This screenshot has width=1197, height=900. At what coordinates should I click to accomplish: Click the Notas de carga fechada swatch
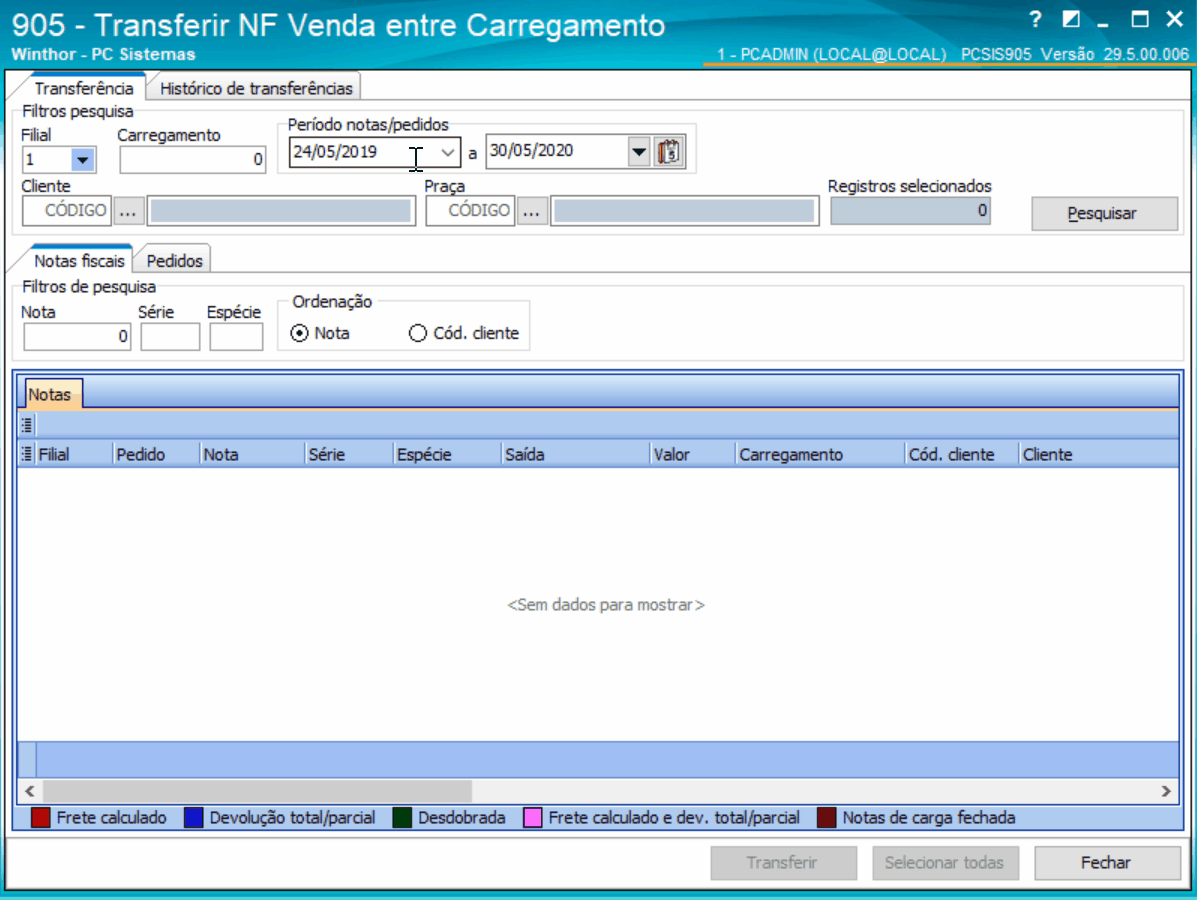[x=827, y=818]
